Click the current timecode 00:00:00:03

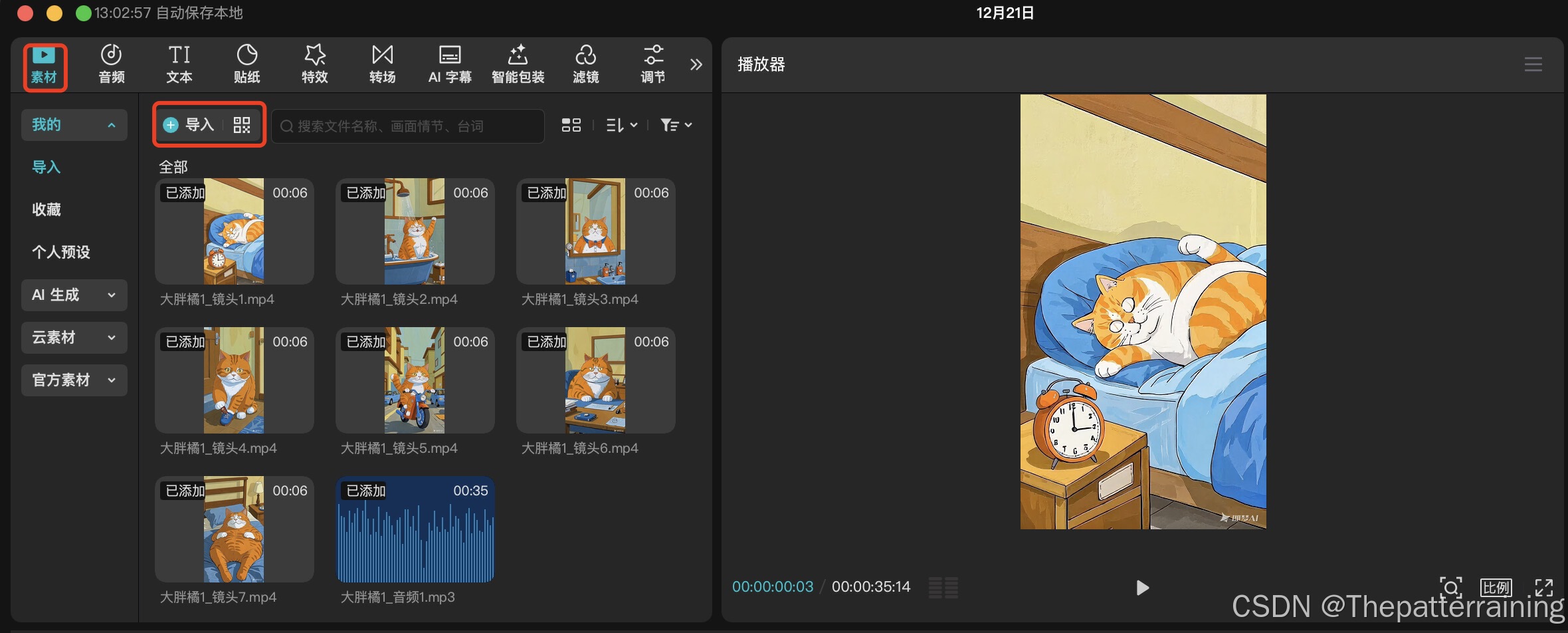(773, 586)
